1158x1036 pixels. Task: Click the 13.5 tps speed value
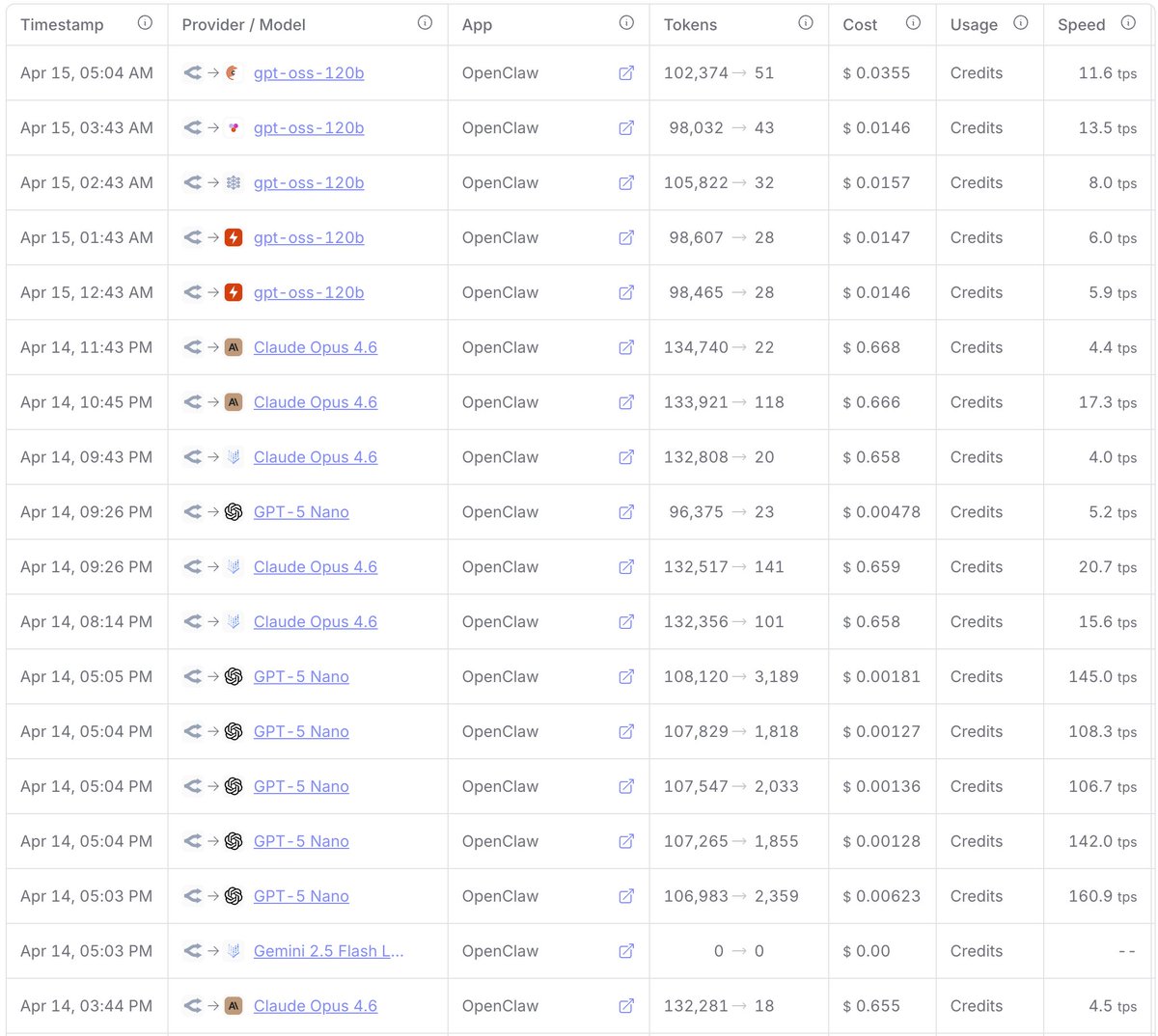click(1108, 128)
